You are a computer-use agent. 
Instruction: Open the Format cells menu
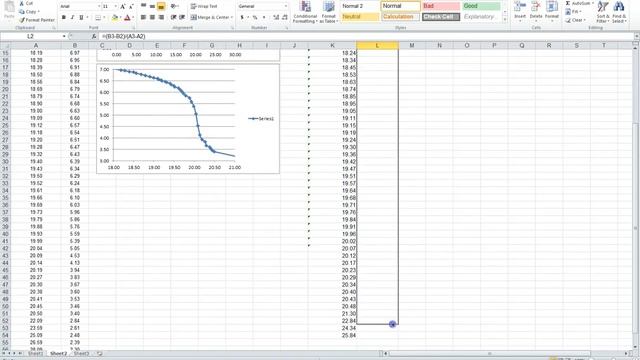tap(552, 11)
